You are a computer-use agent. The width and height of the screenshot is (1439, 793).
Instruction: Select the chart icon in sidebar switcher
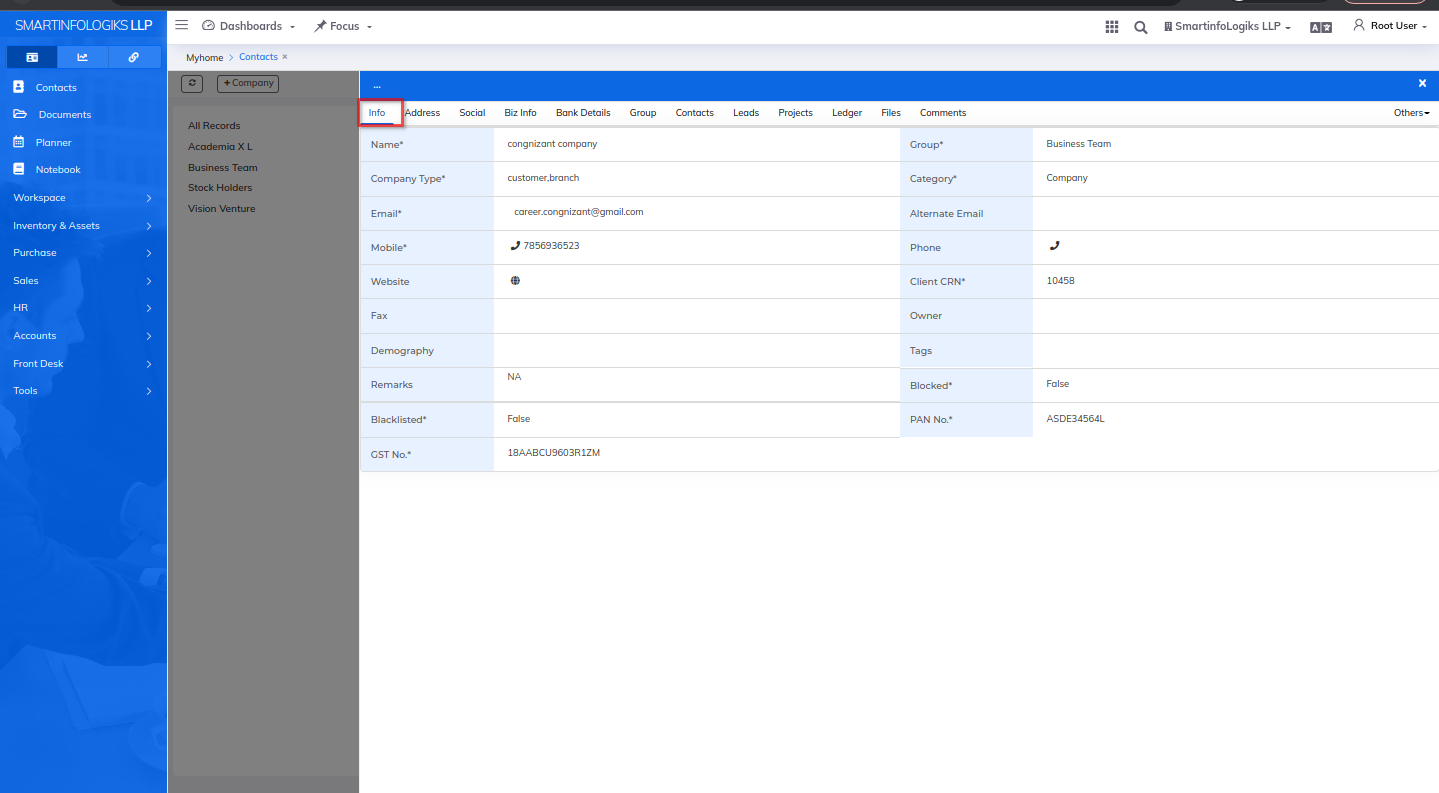[83, 57]
